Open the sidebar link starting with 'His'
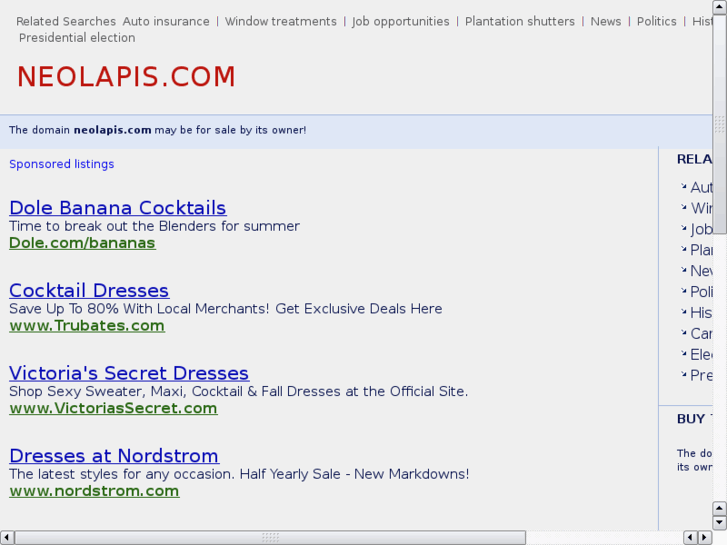Screen dimensions: 727x545 [701, 312]
